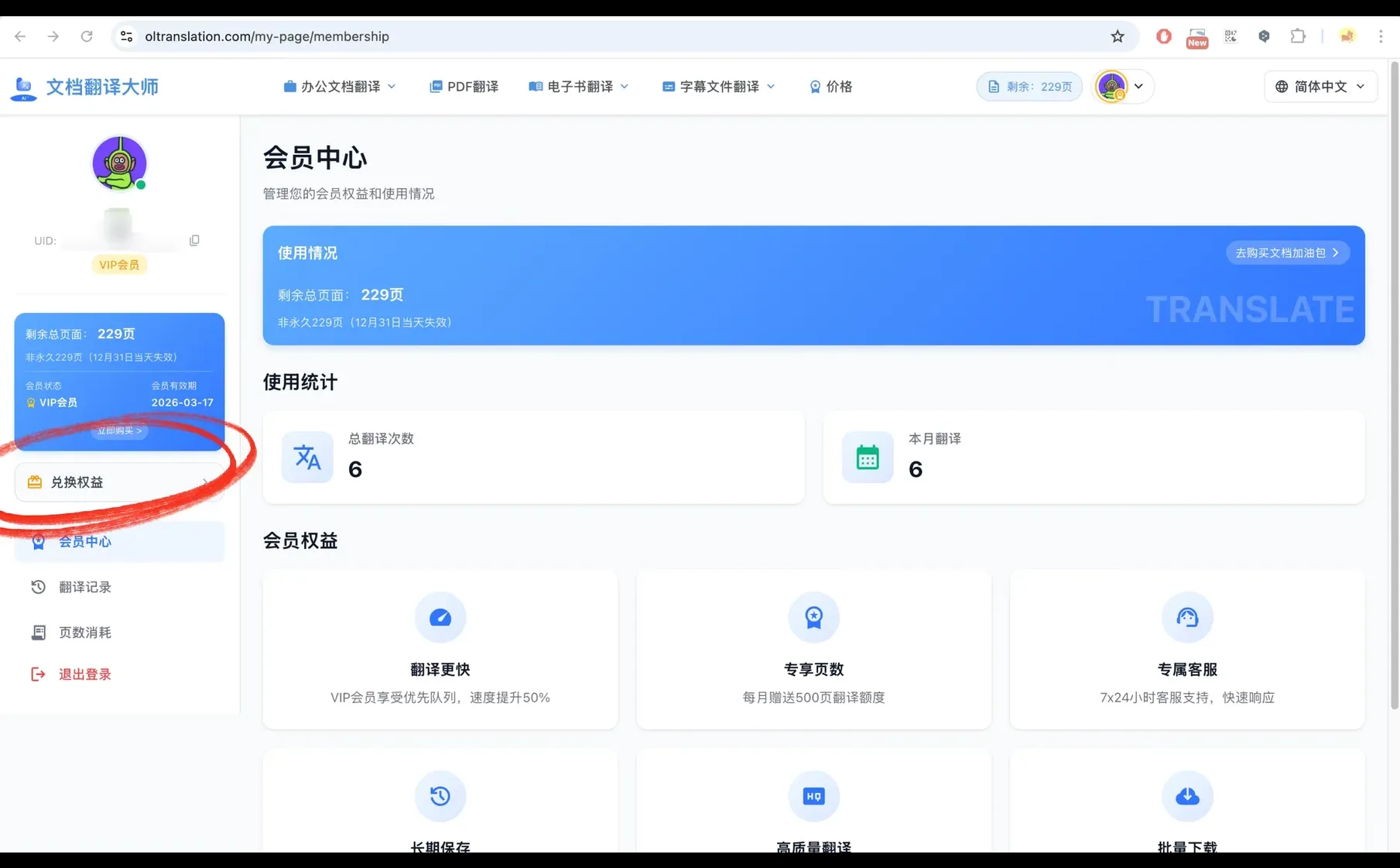Viewport: 1400px width, 868px height.
Task: Click the 退出登录 logout icon
Action: [38, 674]
